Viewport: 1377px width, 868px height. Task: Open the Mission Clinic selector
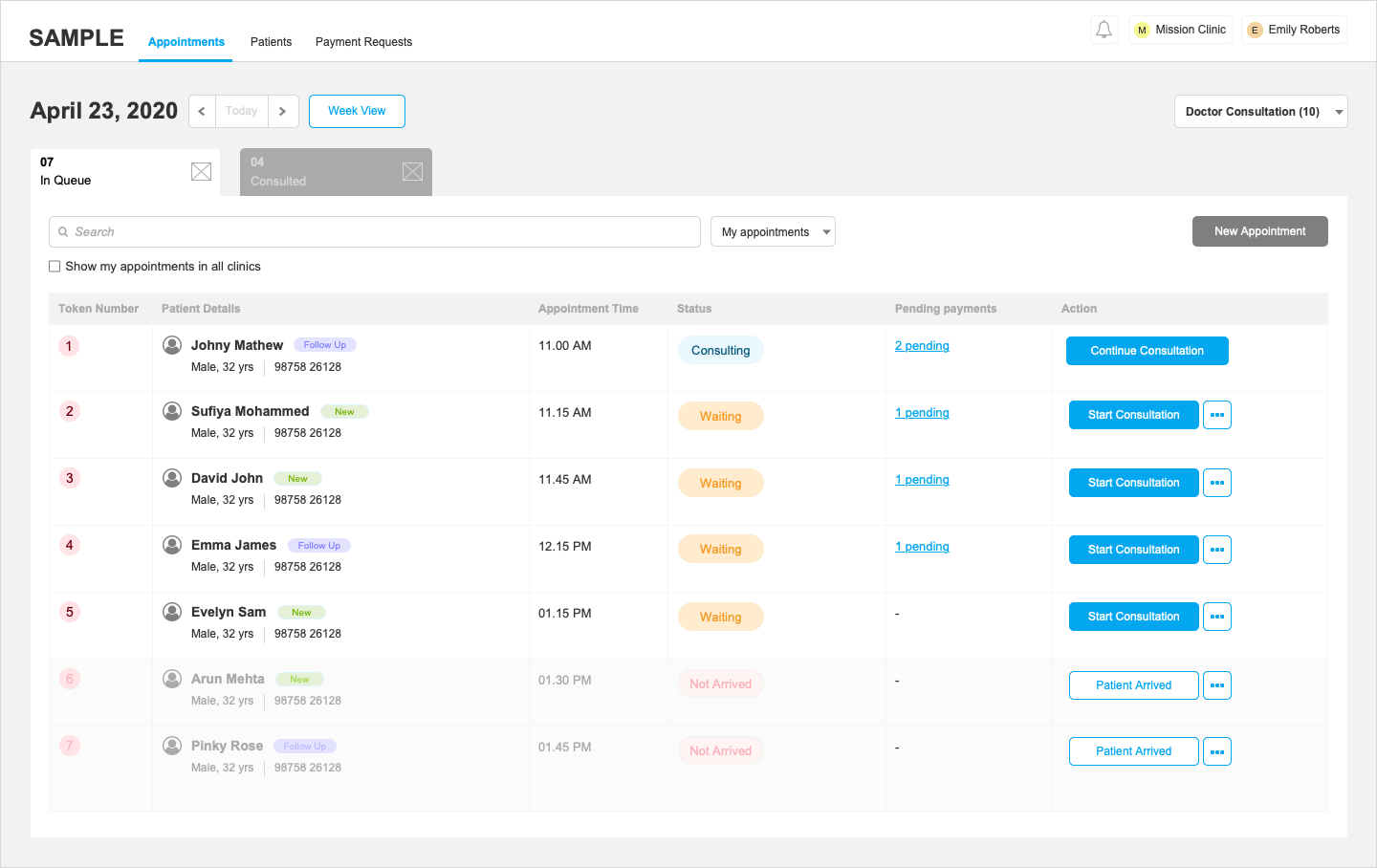pyautogui.click(x=1180, y=30)
